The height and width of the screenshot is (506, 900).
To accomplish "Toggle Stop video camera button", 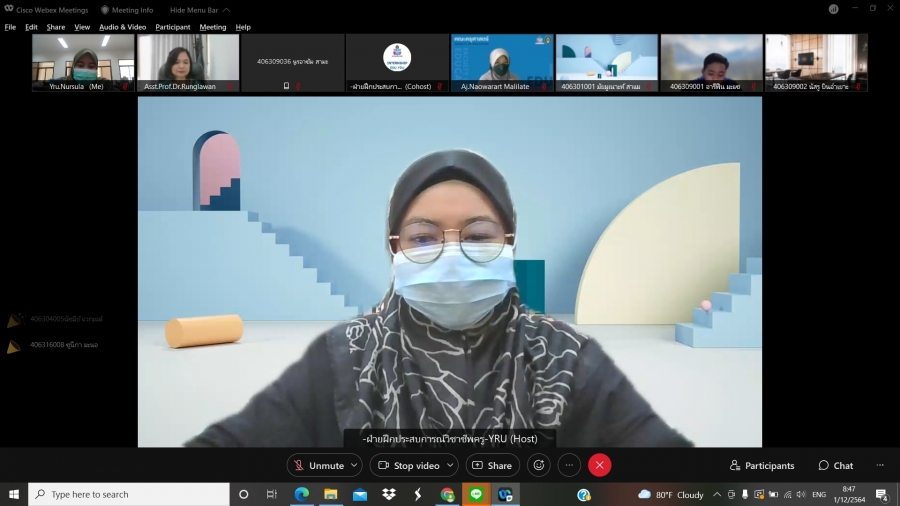I will (408, 465).
